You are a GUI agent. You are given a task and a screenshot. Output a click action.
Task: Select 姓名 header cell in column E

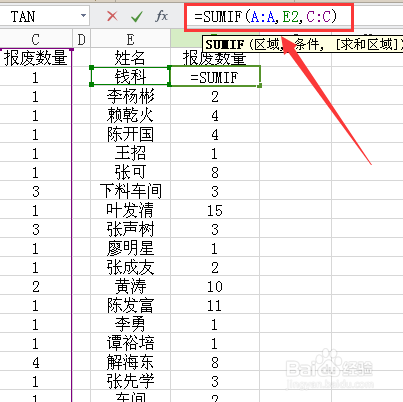pos(130,57)
